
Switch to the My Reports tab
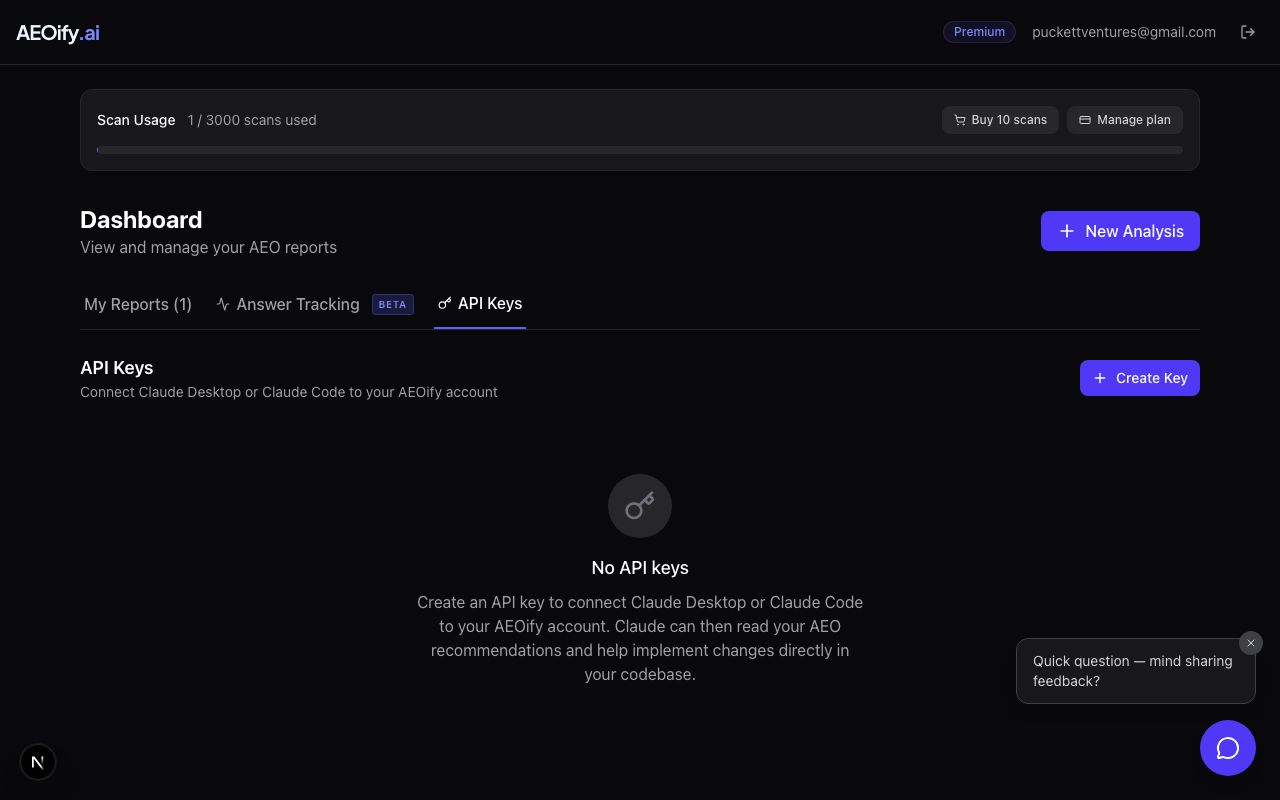click(x=137, y=304)
